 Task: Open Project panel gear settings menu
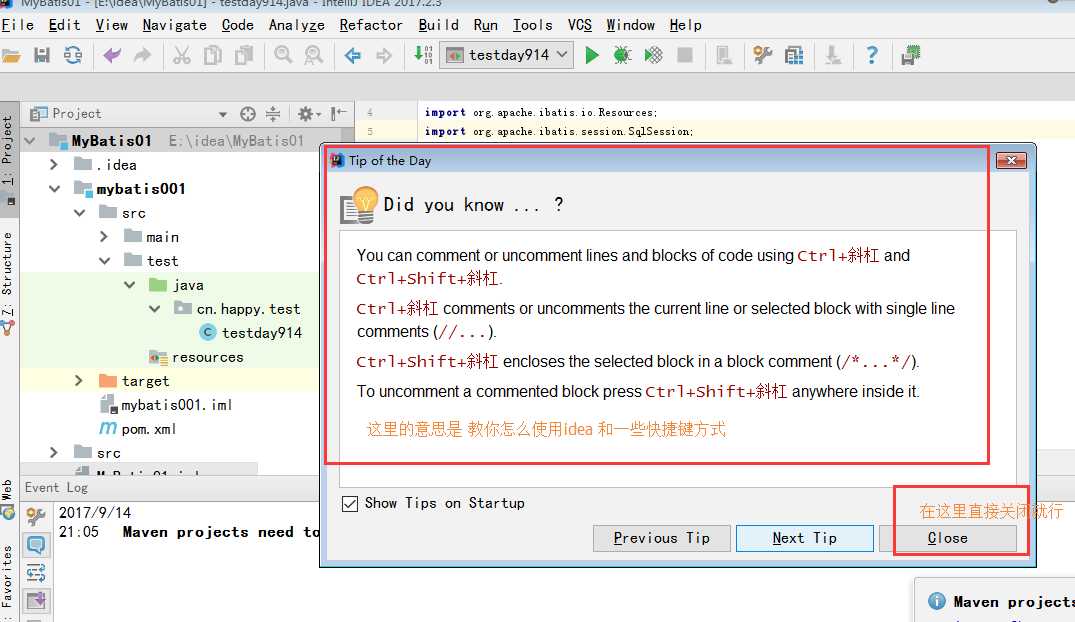tap(309, 114)
